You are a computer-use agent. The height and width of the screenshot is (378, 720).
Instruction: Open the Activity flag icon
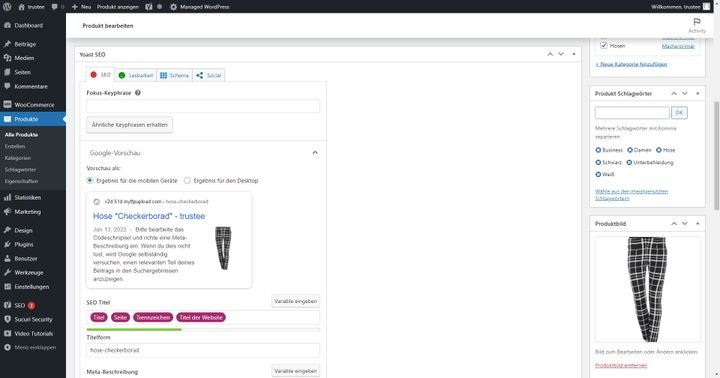(697, 22)
